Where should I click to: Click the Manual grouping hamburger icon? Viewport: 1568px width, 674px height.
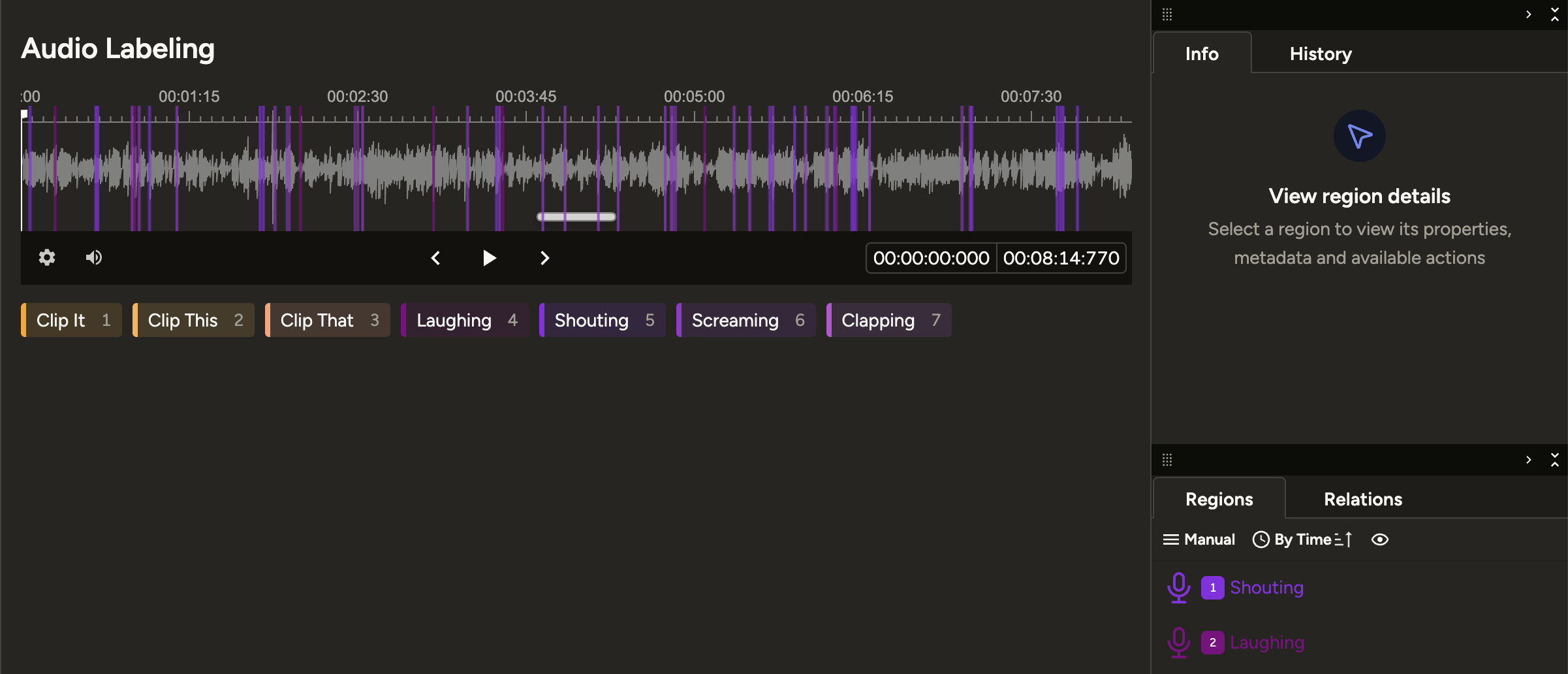pos(1170,539)
